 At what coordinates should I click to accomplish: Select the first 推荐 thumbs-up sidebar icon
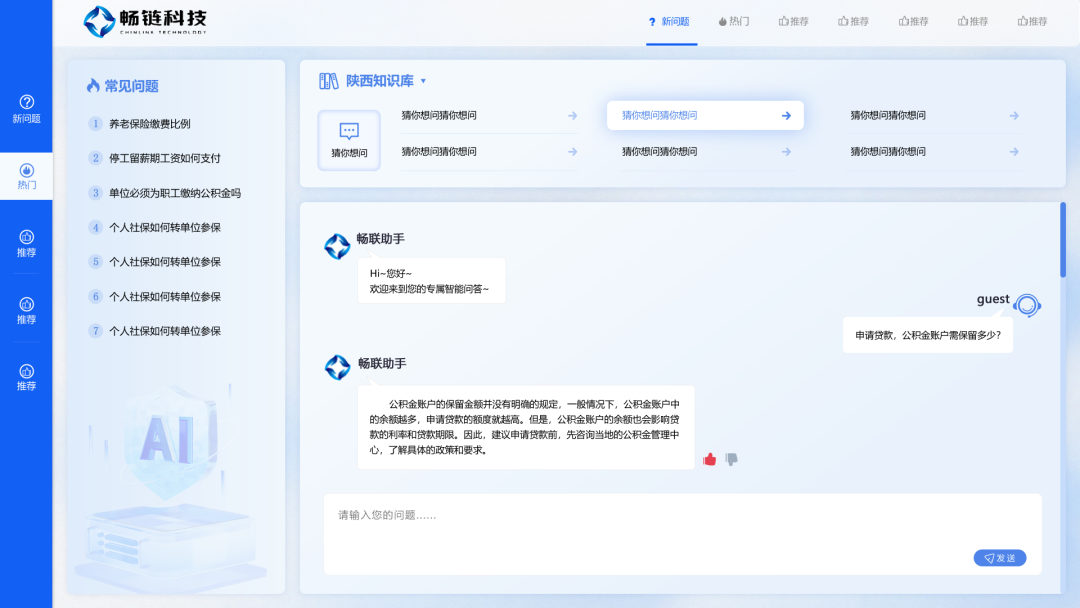[x=25, y=236]
